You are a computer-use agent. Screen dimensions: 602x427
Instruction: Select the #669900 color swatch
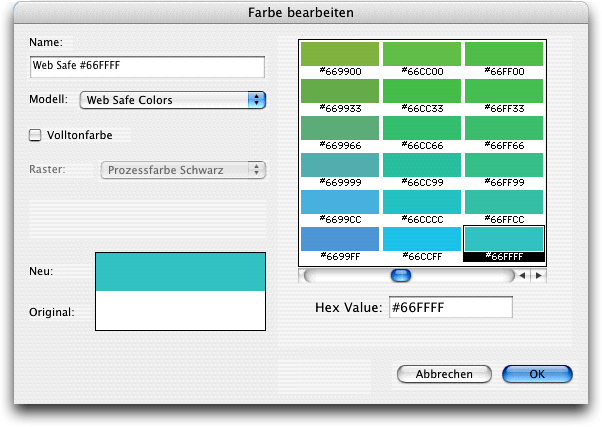(x=340, y=54)
